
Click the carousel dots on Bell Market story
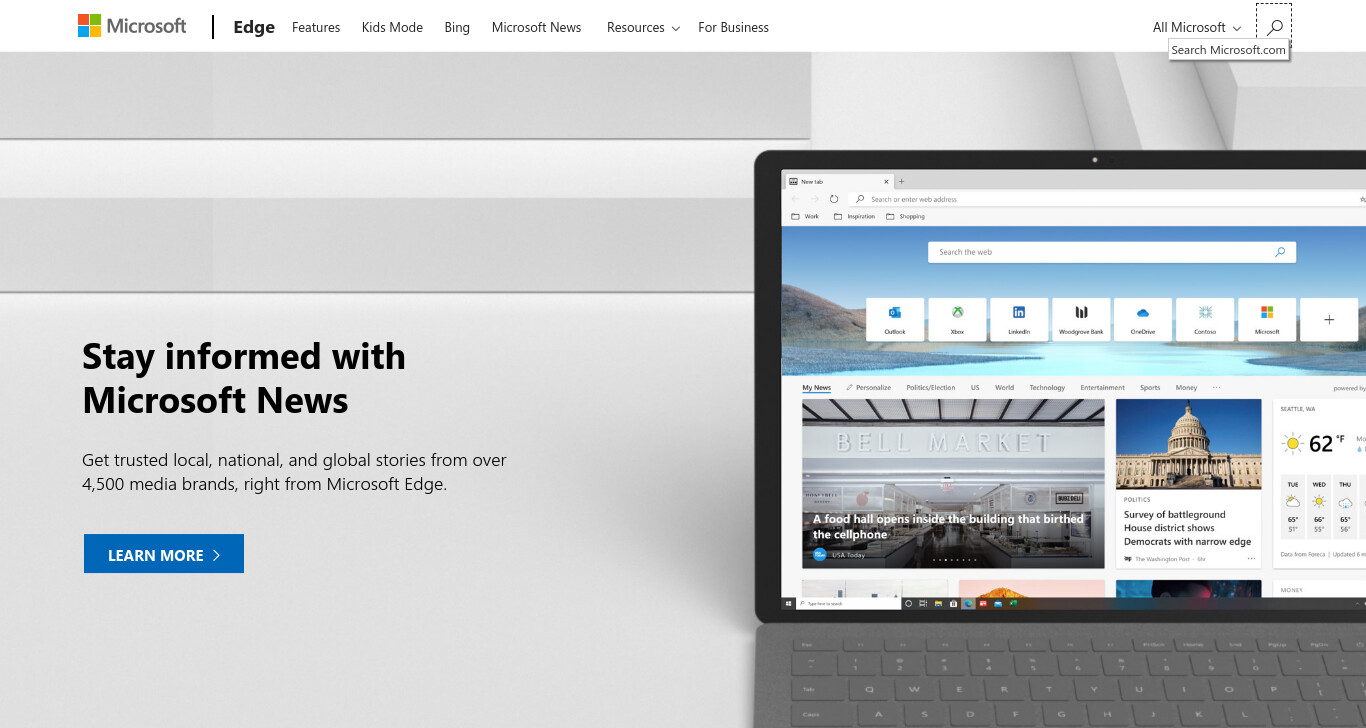953,560
